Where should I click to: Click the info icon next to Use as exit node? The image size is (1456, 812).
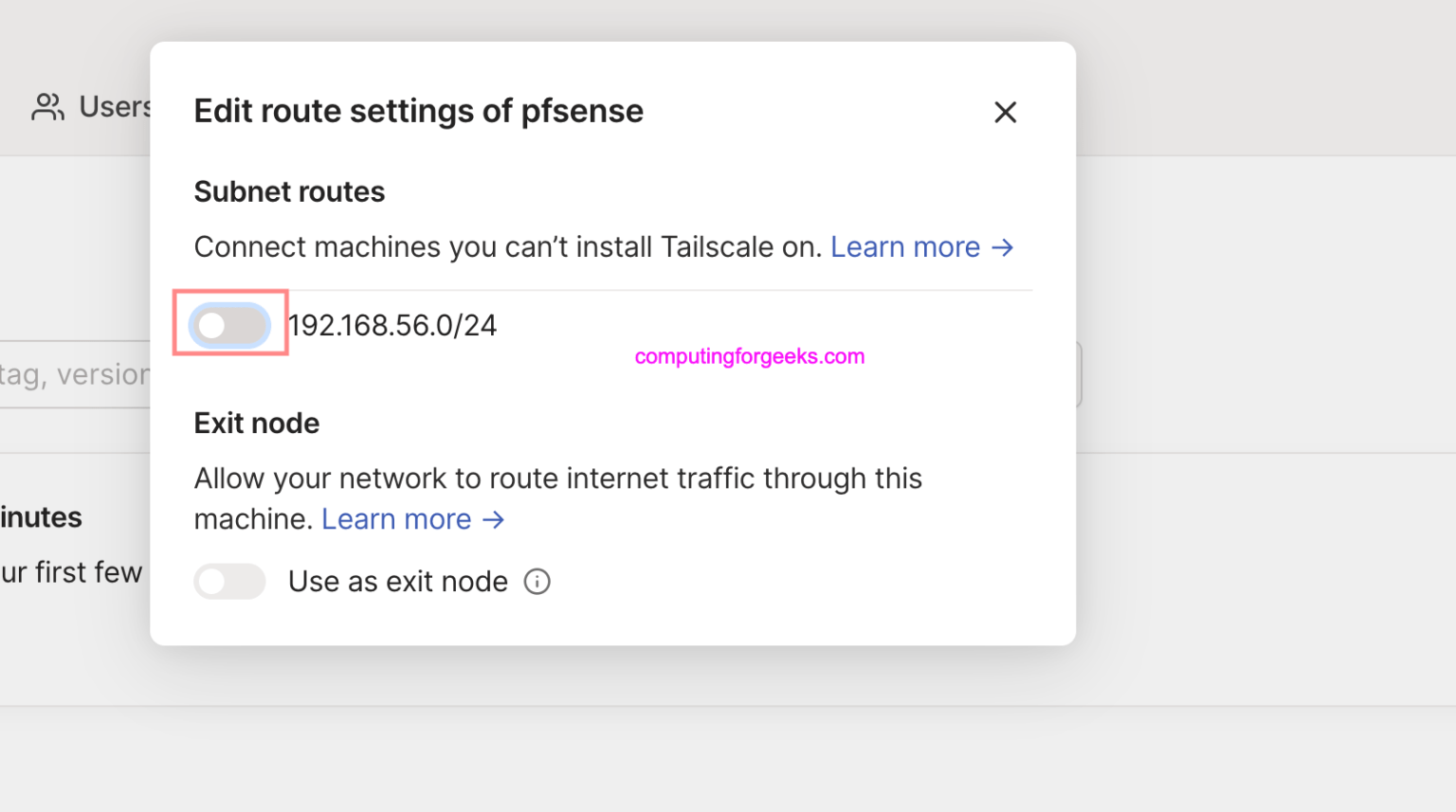(537, 582)
